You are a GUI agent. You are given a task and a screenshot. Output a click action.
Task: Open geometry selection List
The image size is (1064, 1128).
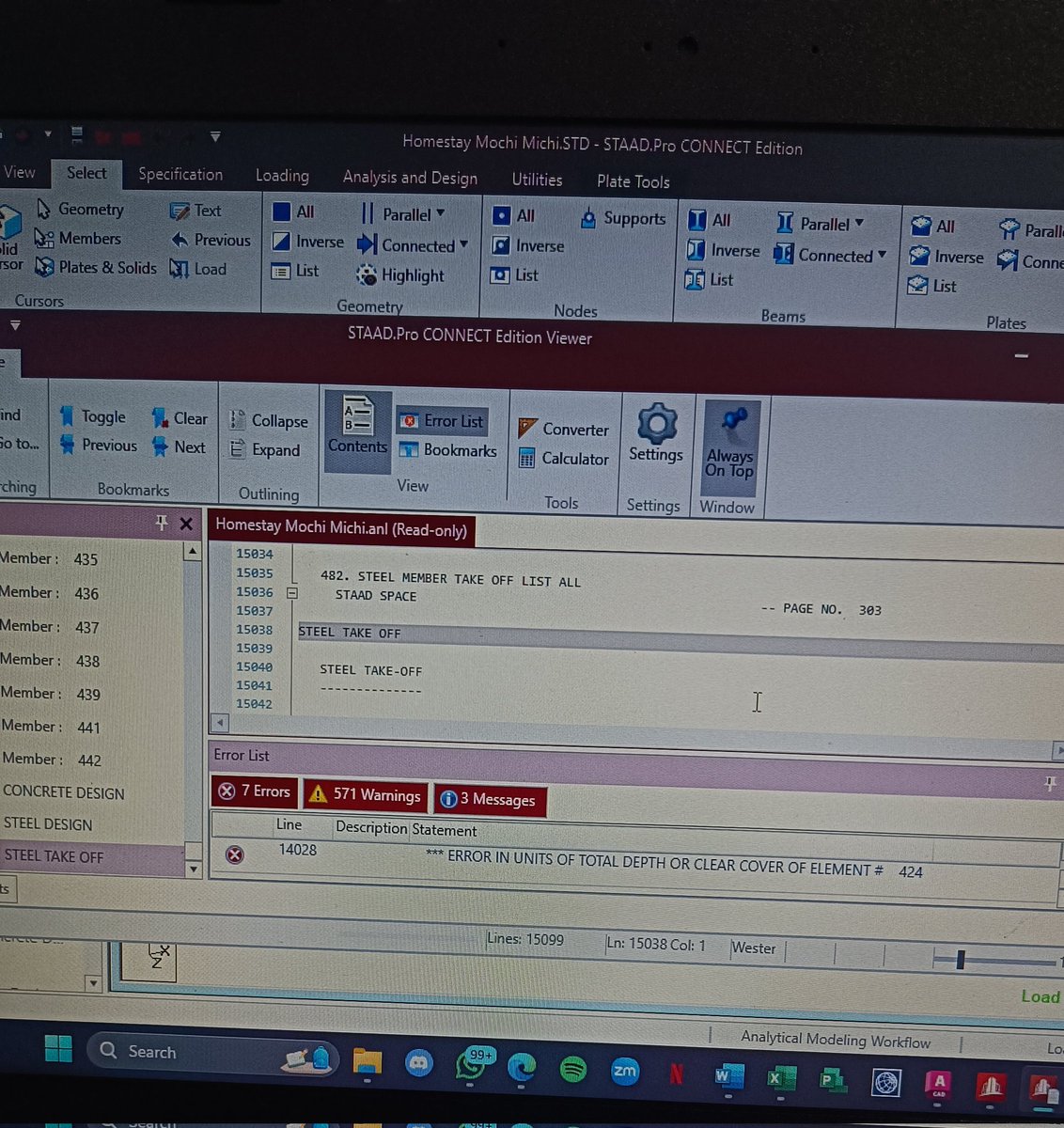pos(295,271)
